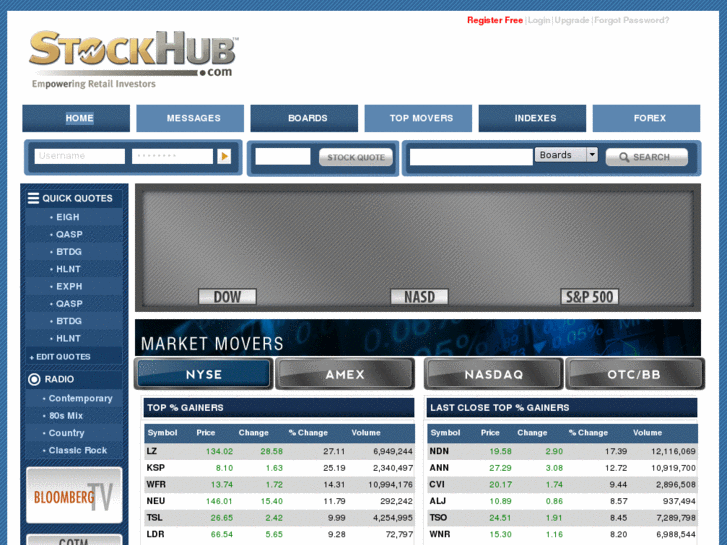Open EXPH quick quote
Viewport: 727px width, 545px height.
69,287
